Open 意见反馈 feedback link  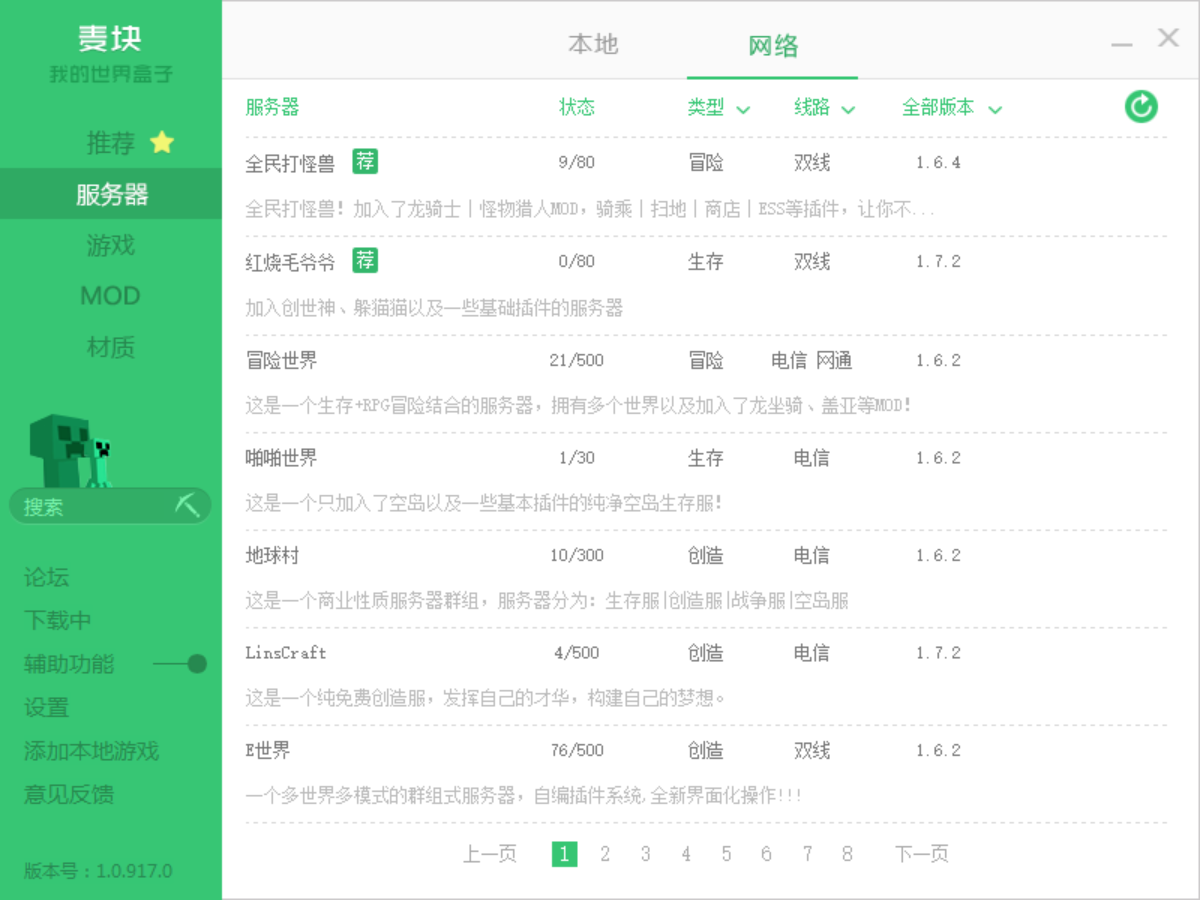point(69,794)
